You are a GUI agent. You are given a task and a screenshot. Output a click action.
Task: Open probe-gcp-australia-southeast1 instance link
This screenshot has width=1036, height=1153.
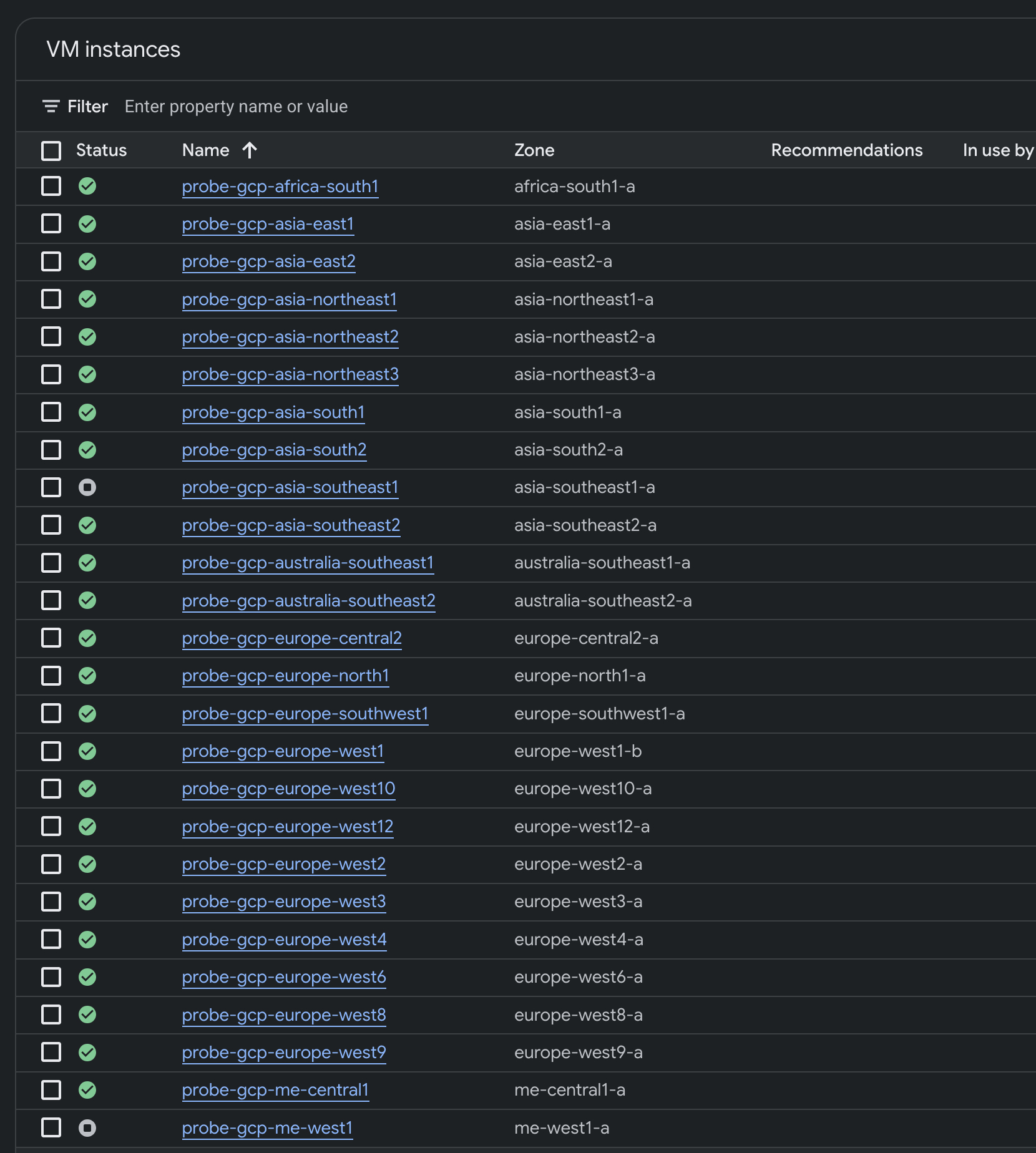[x=308, y=563]
